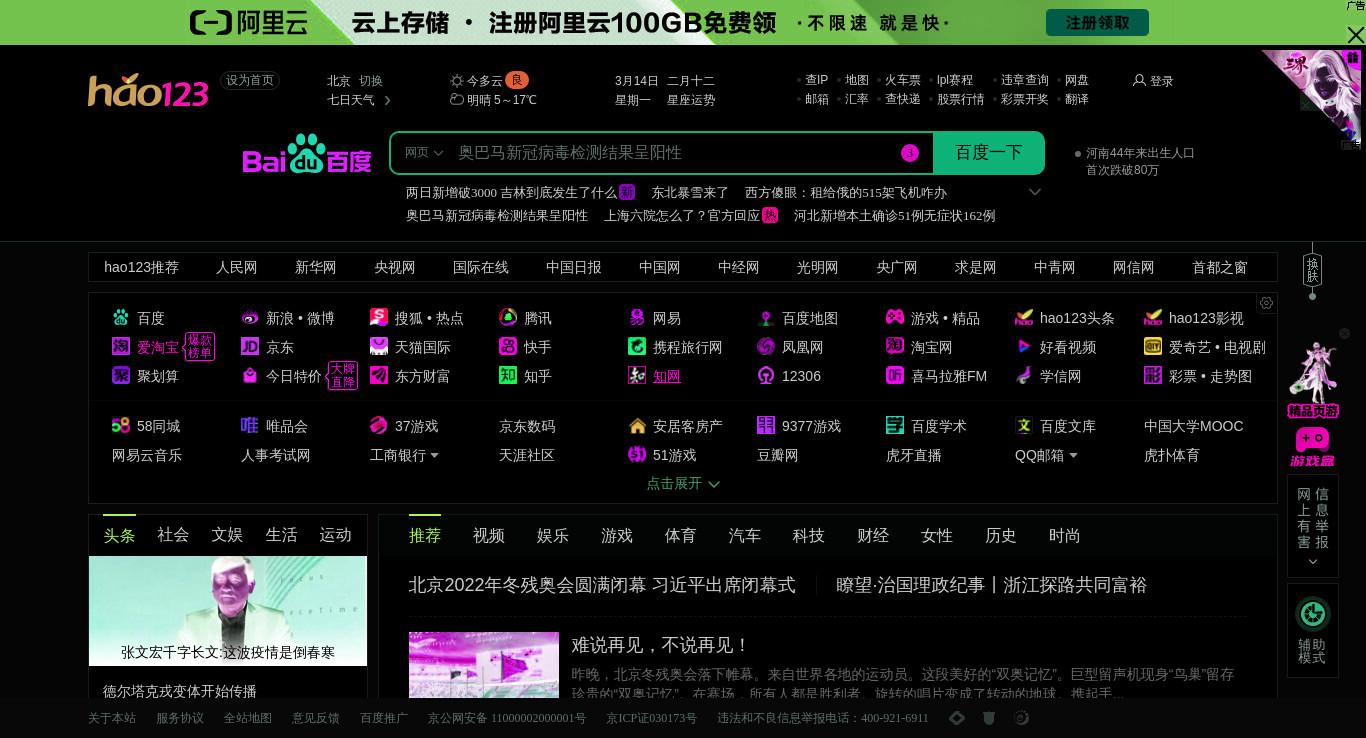Click the 凤凰网 swirl icon
The image size is (1366, 738).
766,347
